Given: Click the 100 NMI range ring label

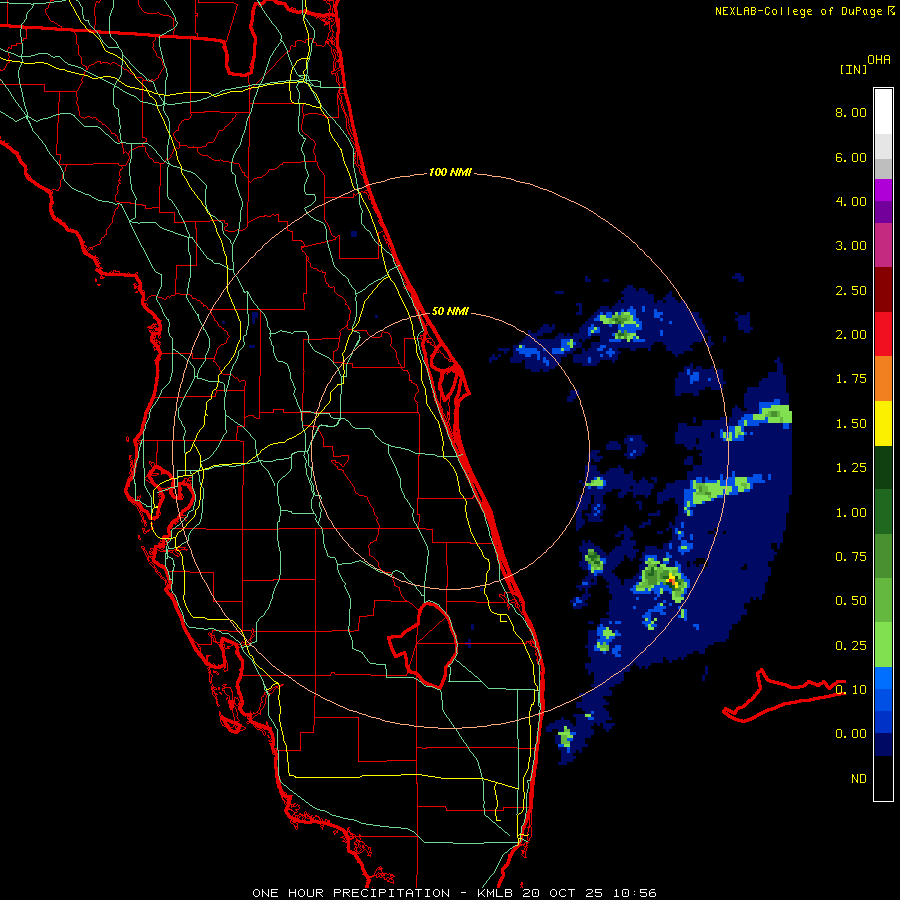Looking at the screenshot, I should tap(449, 172).
